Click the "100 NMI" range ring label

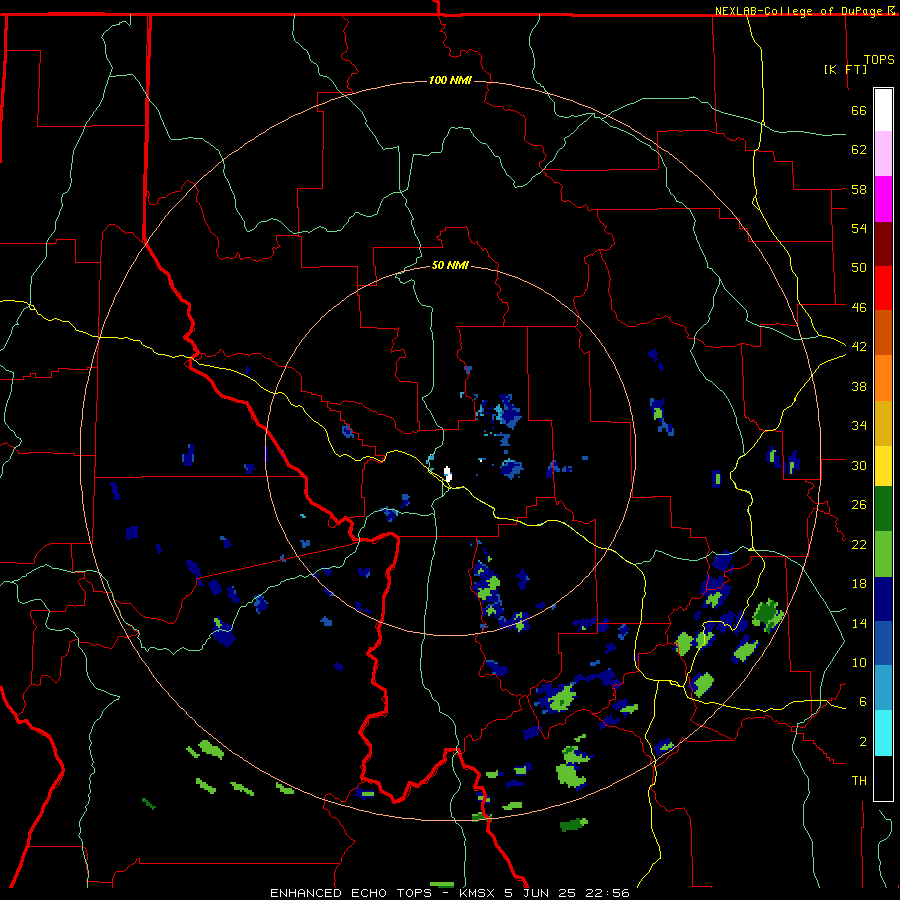(x=450, y=80)
